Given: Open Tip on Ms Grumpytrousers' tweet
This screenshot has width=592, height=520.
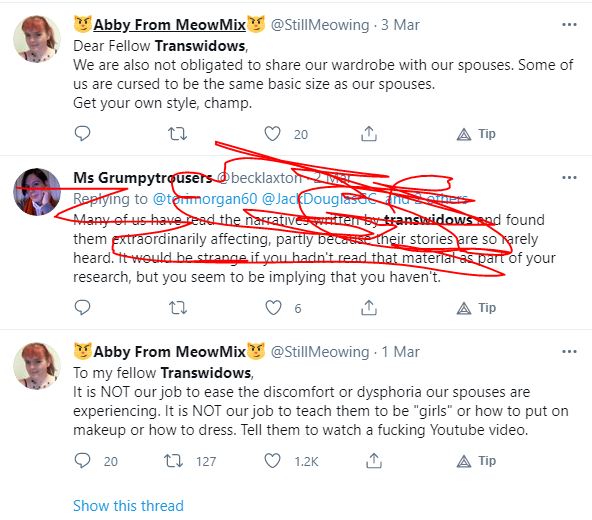Looking at the screenshot, I should pos(476,308).
